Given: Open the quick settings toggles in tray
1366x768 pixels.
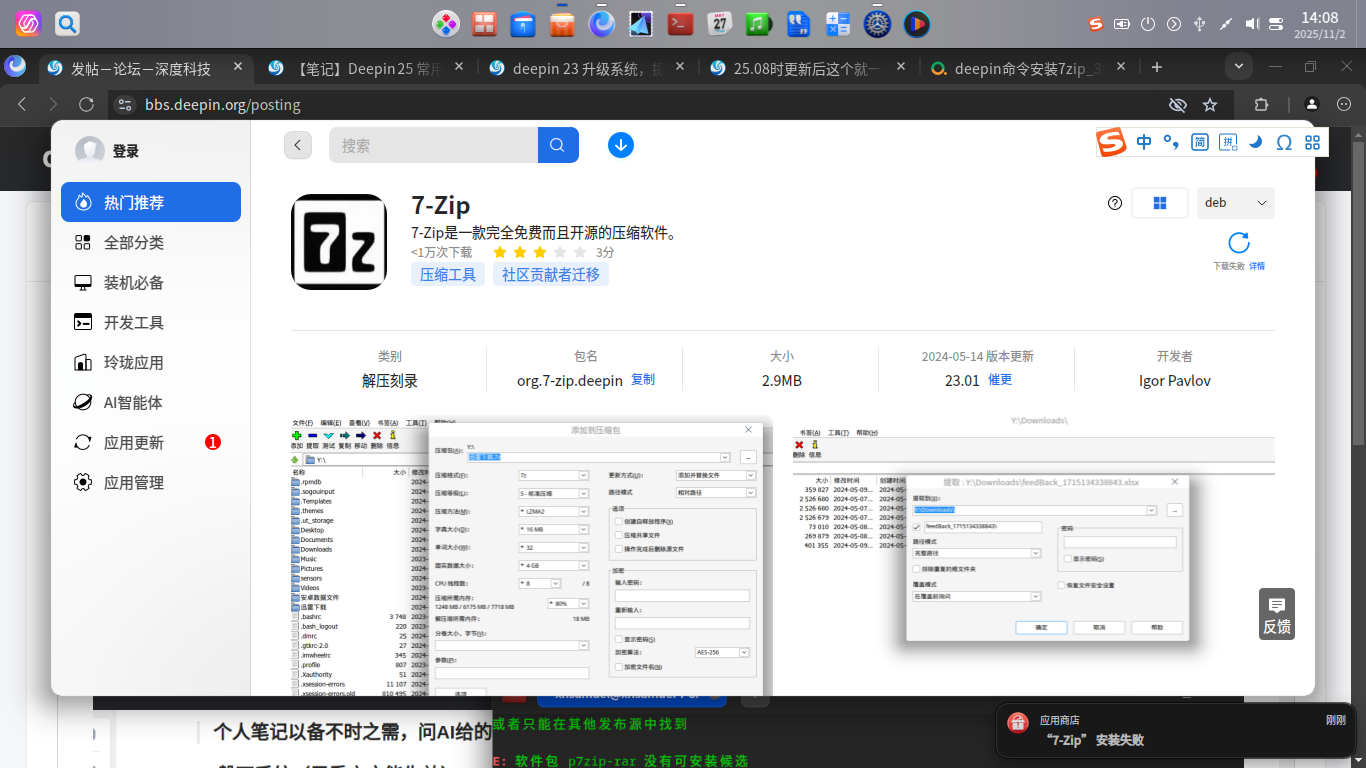Looking at the screenshot, I should 1276,24.
